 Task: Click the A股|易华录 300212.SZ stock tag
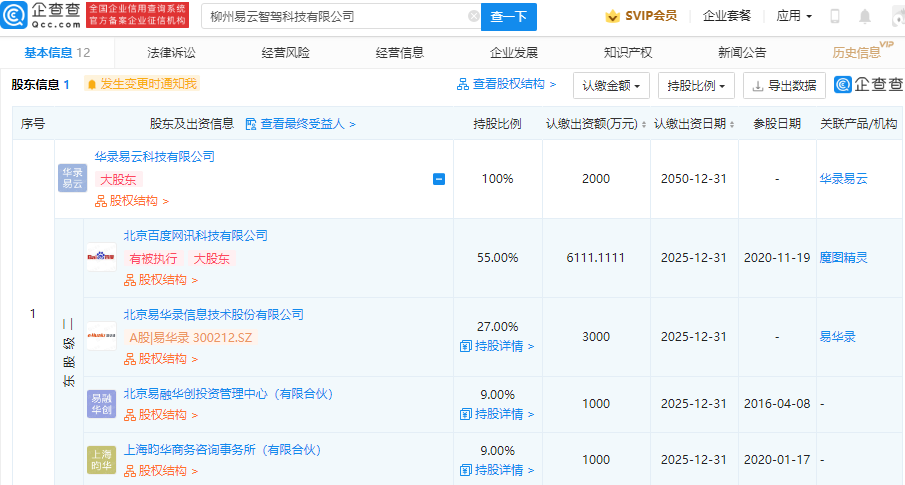coord(190,338)
